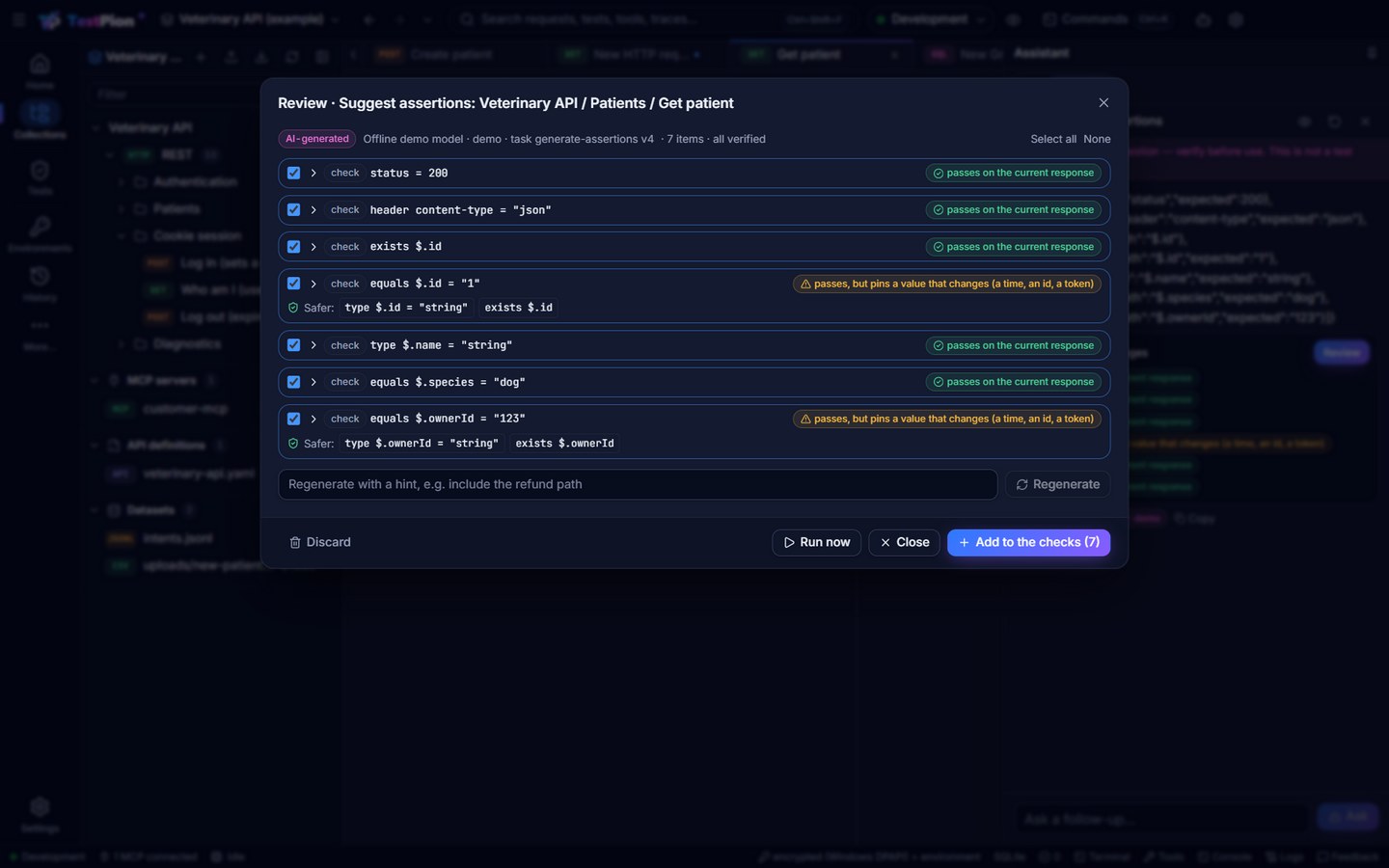1389x868 pixels.
Task: Dismiss the review dialog with the X icon
Action: tap(1103, 103)
